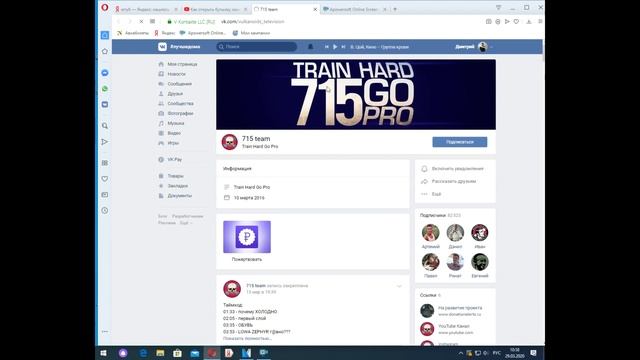Open subscriber Ринат's avatar
The image size is (640, 360).
455,262
